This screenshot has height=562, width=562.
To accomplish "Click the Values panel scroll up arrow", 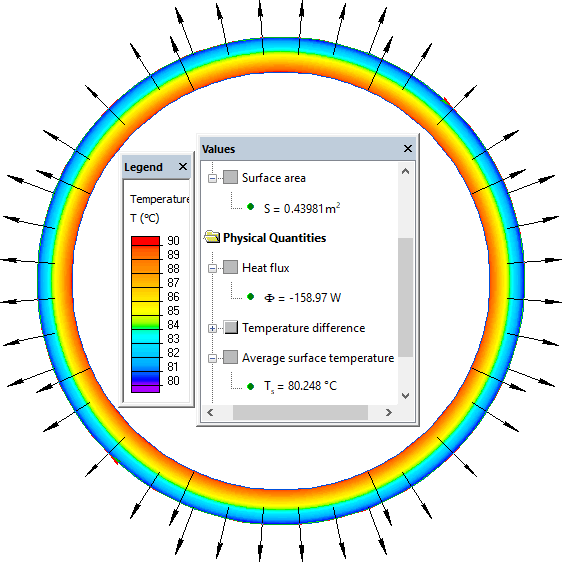I will pyautogui.click(x=405, y=171).
